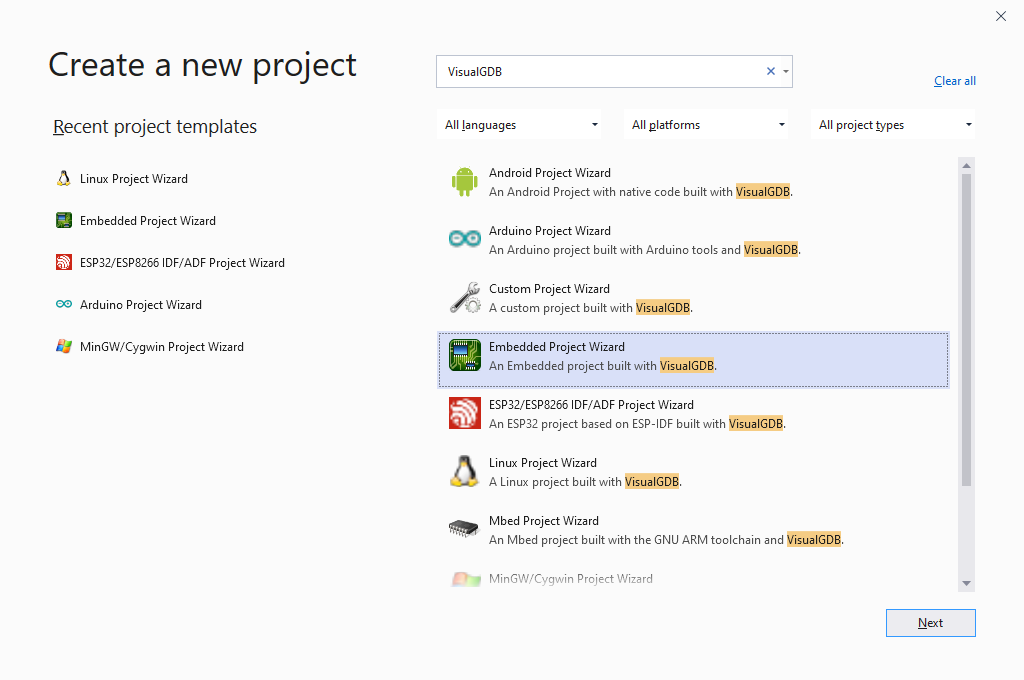This screenshot has height=680, width=1024.
Task: Show search history dropdown arrow
Action: (786, 71)
